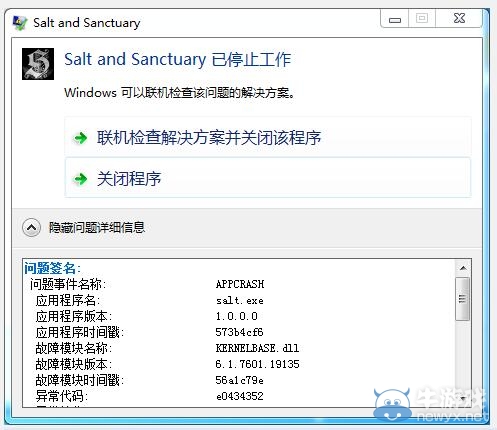Image resolution: width=497 pixels, height=430 pixels.
Task: Select application timestamp 573b4cf6
Action: coord(239,332)
